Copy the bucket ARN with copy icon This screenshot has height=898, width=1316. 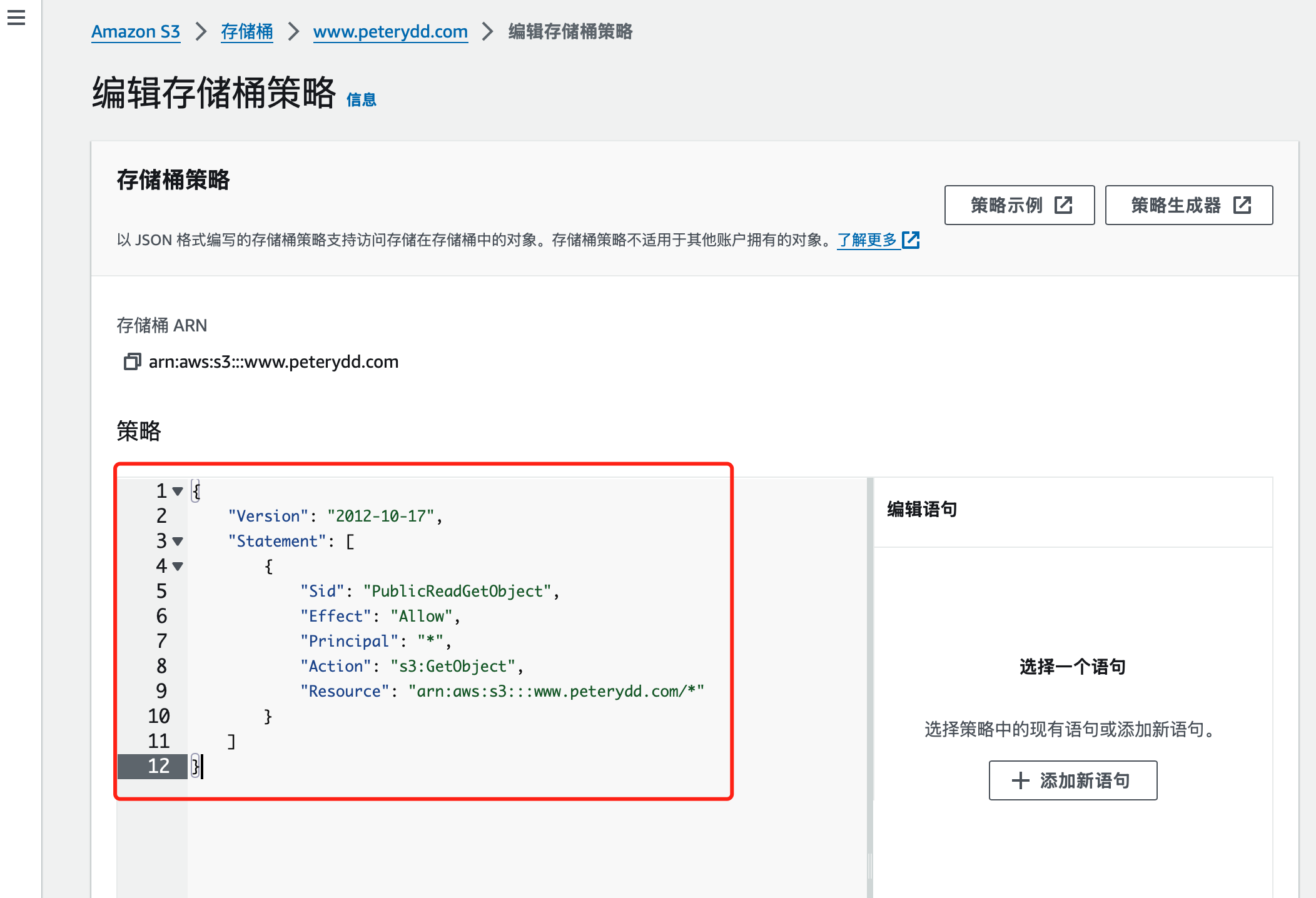pos(132,361)
